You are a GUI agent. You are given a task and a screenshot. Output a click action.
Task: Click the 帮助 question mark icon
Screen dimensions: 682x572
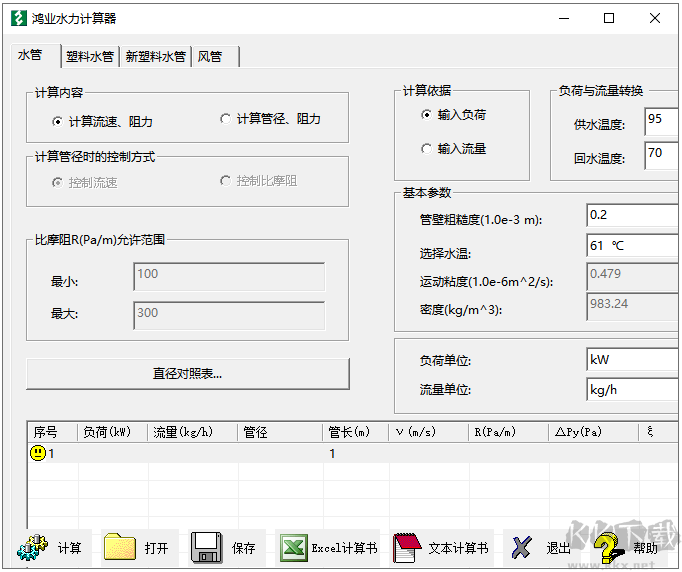point(608,548)
